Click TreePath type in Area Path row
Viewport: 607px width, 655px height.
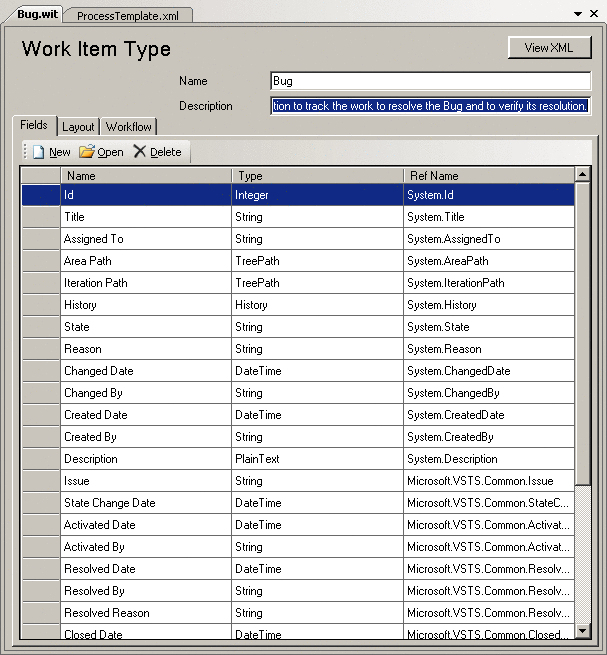[317, 261]
